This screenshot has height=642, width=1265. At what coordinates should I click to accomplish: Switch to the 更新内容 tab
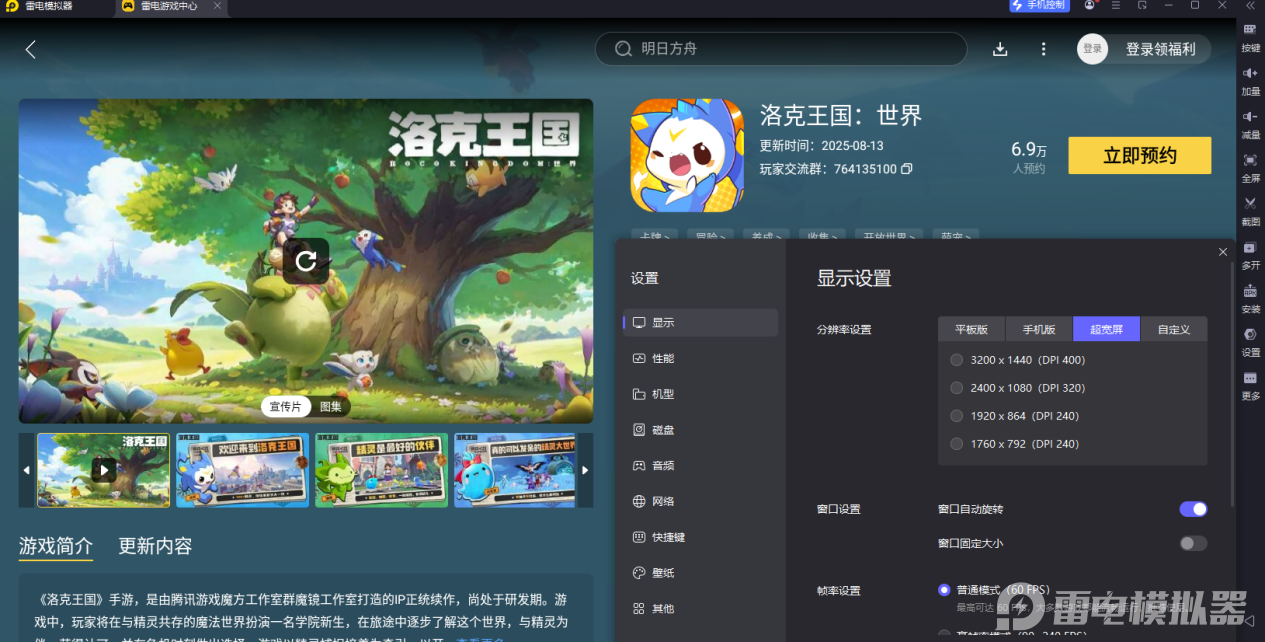[x=155, y=546]
